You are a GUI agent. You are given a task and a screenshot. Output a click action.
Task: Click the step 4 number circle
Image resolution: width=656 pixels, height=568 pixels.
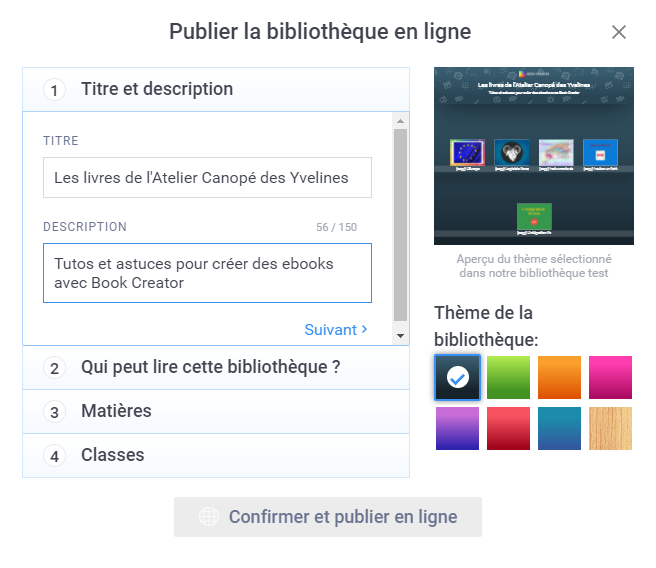pos(54,456)
